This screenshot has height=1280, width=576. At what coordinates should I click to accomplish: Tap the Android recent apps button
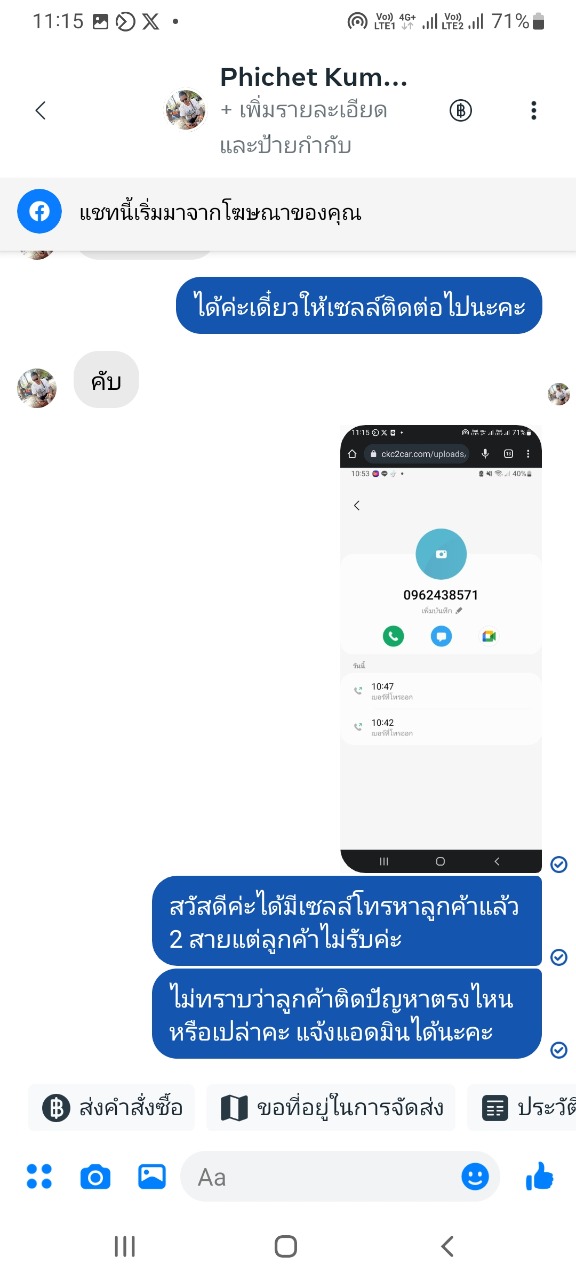(x=125, y=1246)
